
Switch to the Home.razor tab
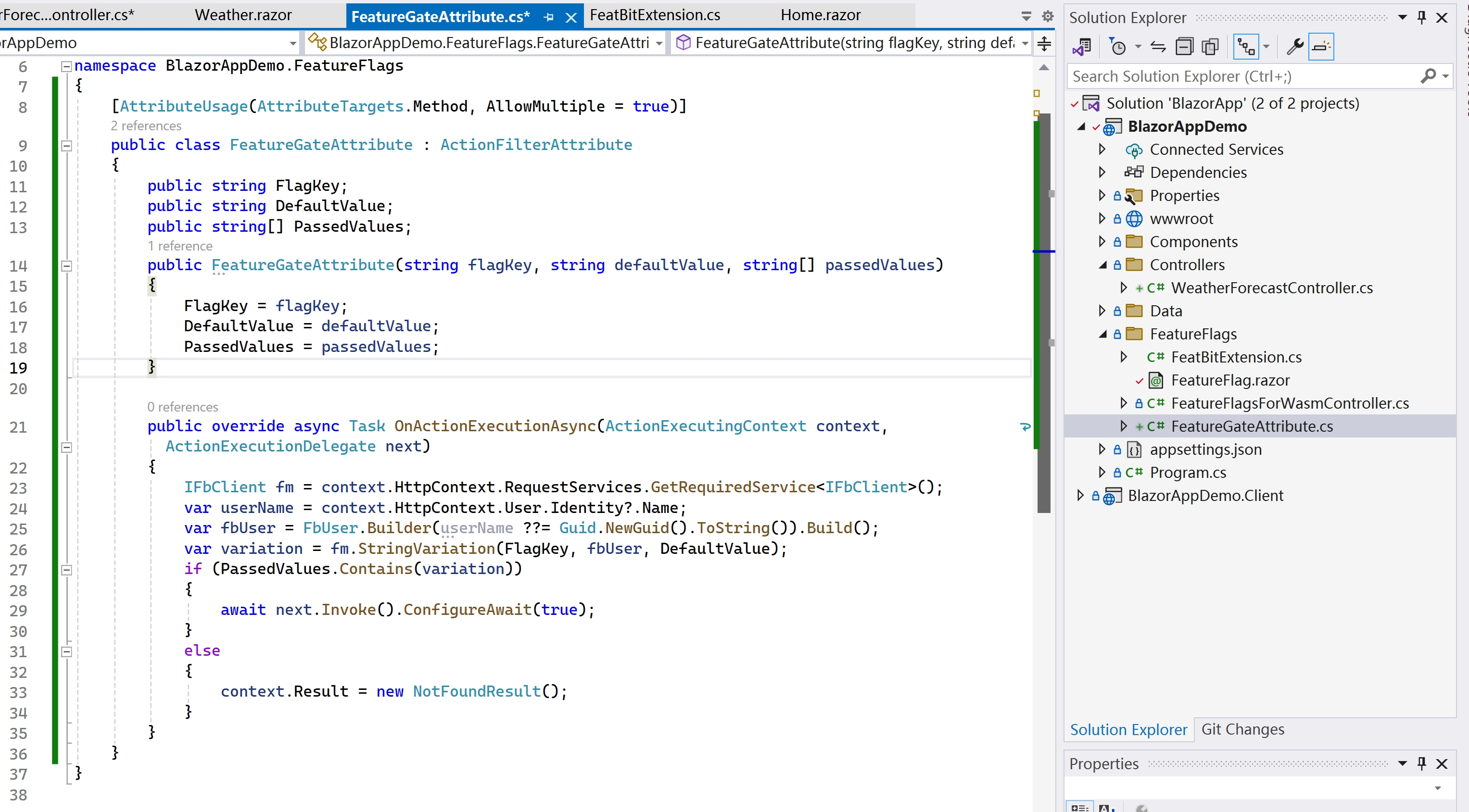[821, 15]
